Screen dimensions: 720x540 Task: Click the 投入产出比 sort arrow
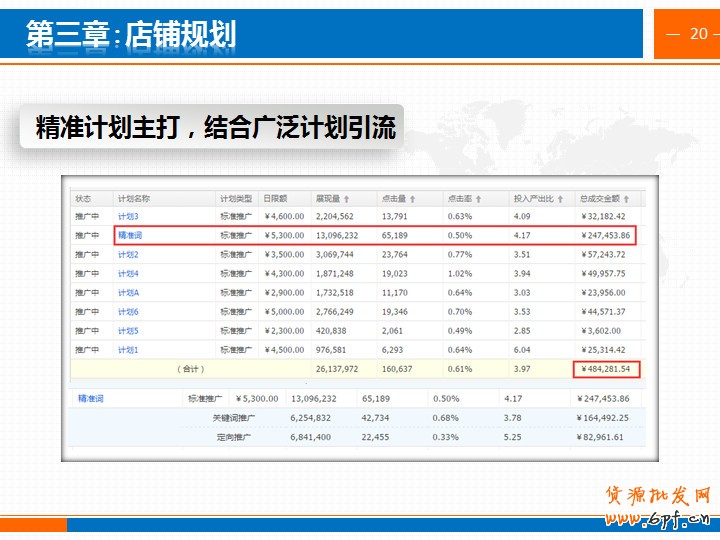tap(561, 199)
